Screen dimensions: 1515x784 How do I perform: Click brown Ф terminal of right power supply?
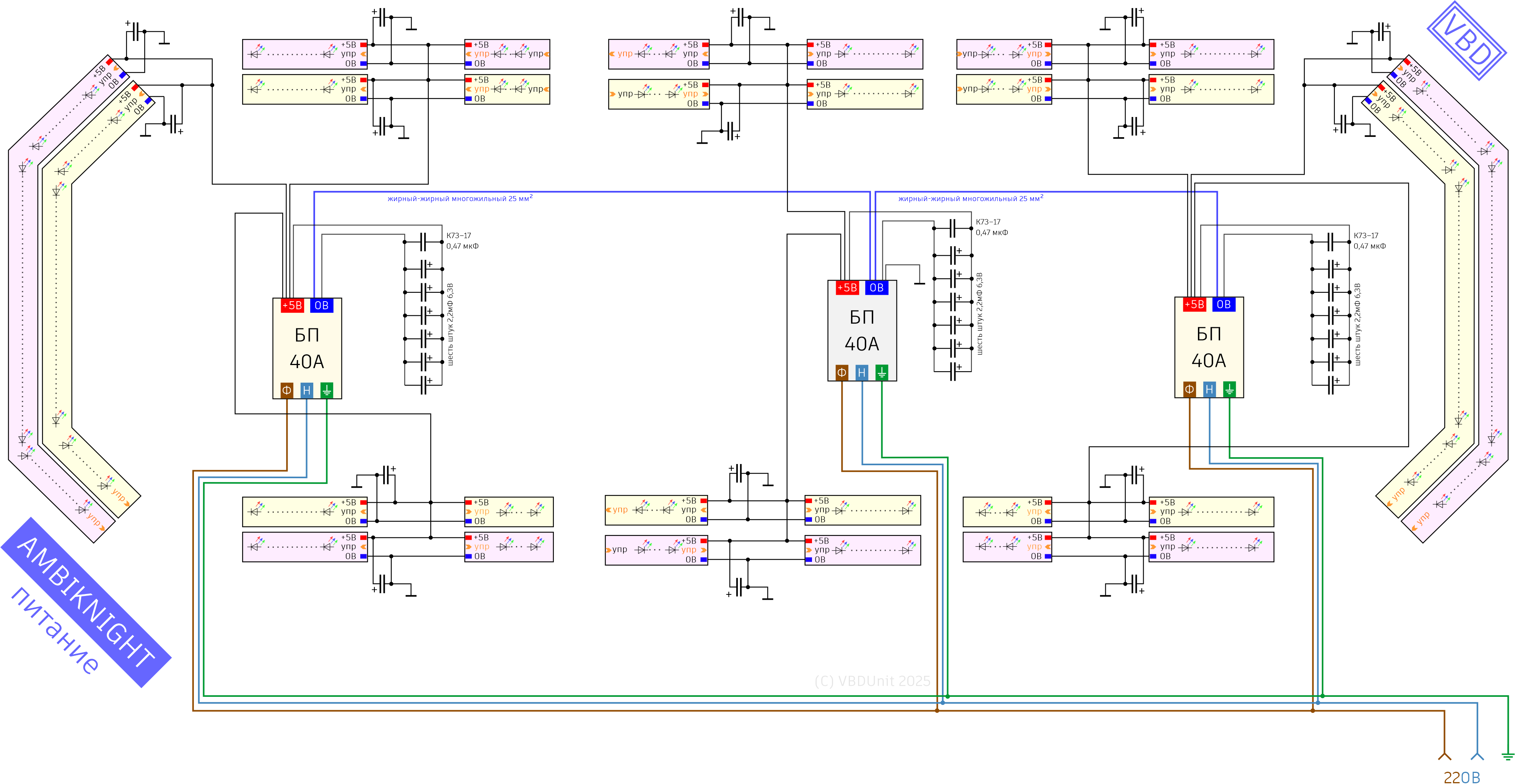[x=1189, y=389]
